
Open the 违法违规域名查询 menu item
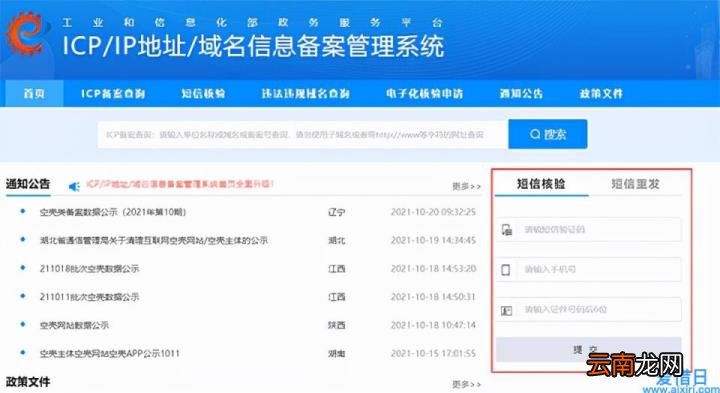pos(305,94)
